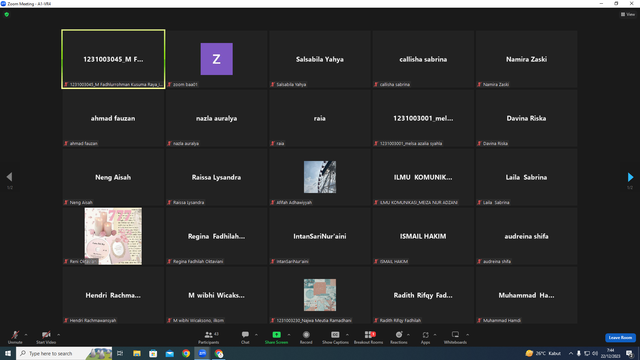
Task: Click the taskbar search box
Action: (64, 353)
